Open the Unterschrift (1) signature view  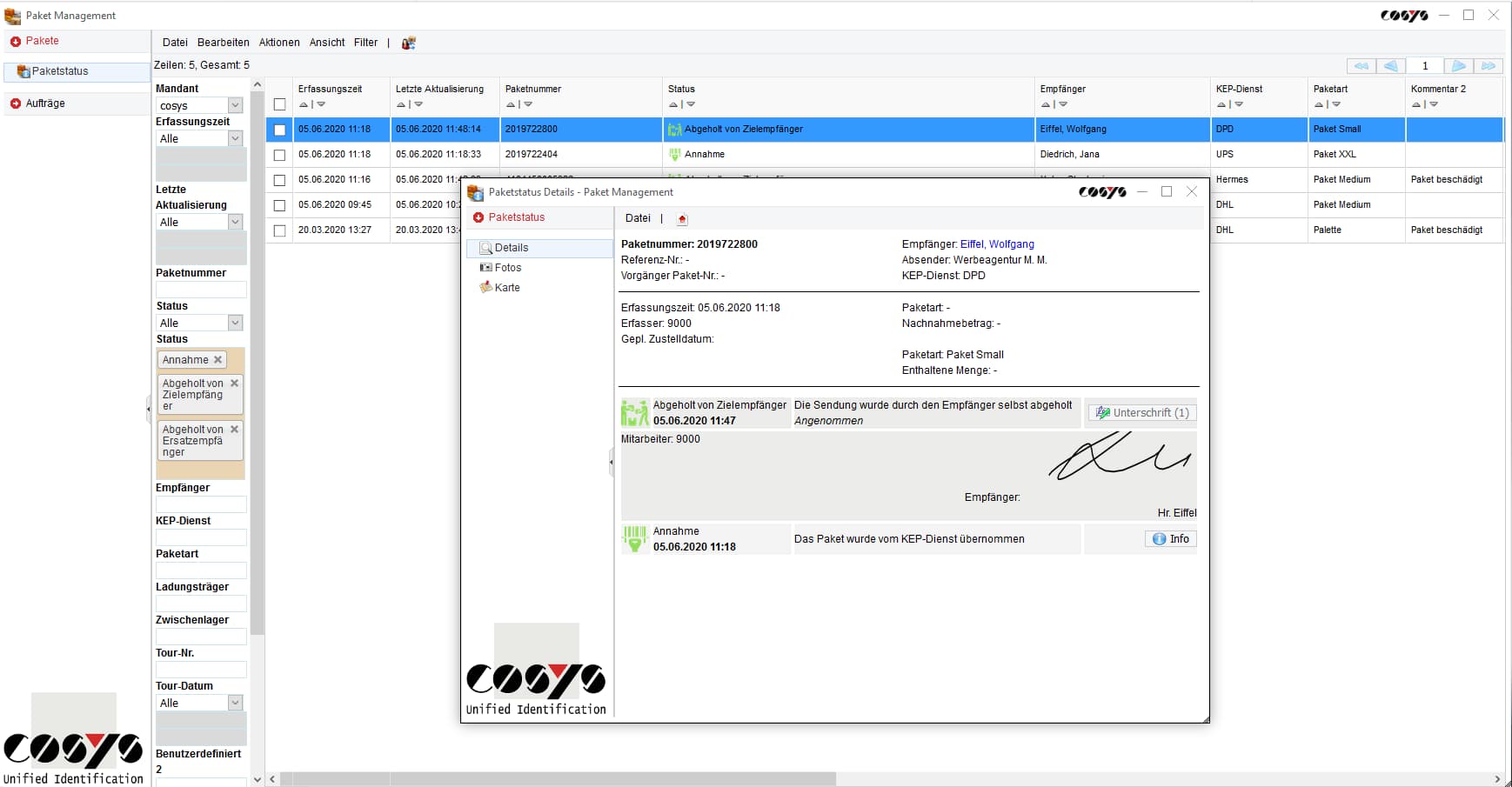(x=1141, y=412)
